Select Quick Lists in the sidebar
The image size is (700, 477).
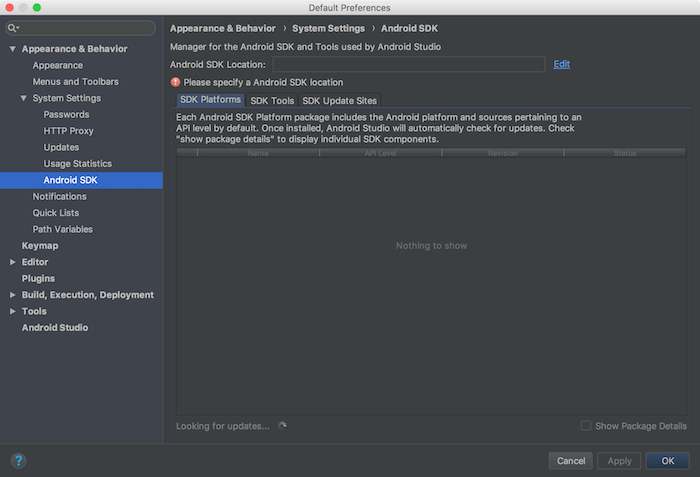point(56,213)
